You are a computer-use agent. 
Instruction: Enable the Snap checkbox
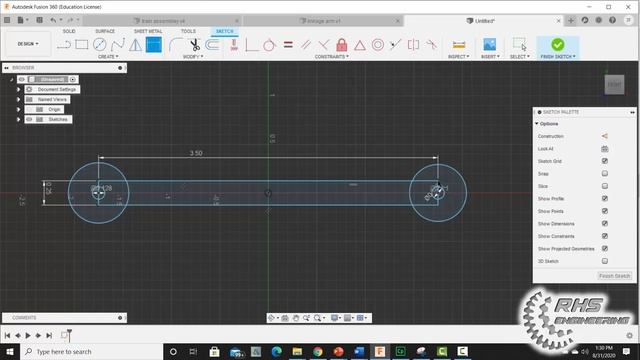[605, 173]
